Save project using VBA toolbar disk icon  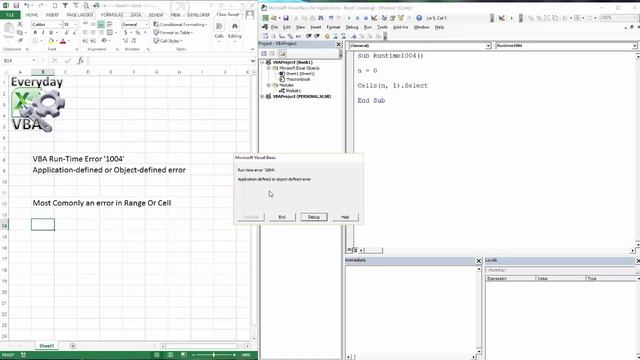tap(286, 18)
